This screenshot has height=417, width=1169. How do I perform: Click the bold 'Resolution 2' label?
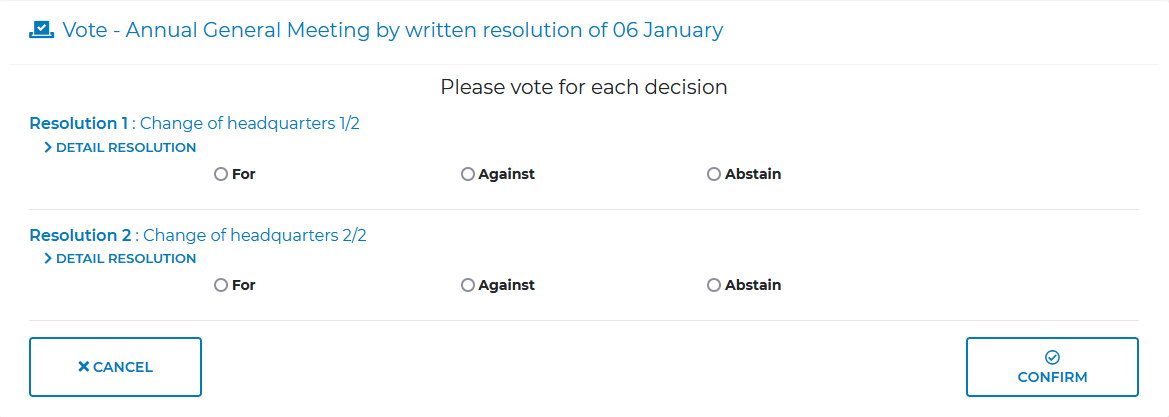tap(80, 236)
